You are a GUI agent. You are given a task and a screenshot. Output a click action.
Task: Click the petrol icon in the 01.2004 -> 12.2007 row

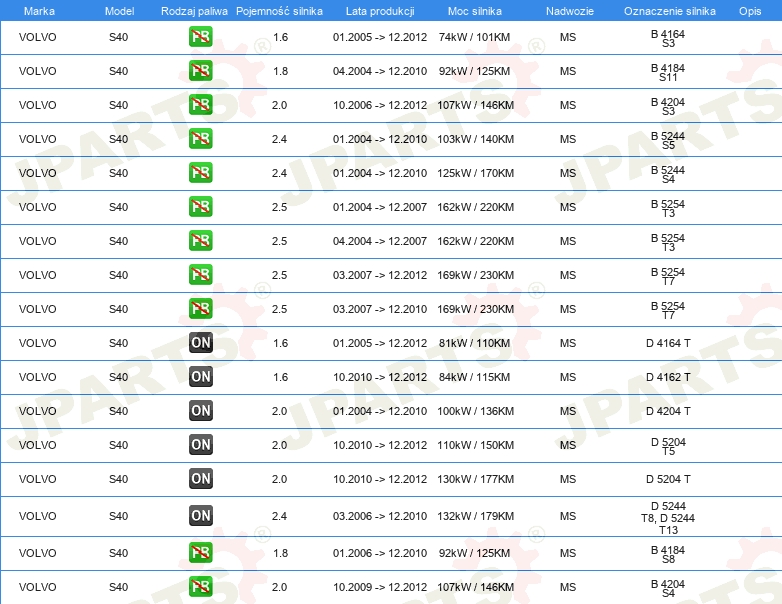click(200, 206)
